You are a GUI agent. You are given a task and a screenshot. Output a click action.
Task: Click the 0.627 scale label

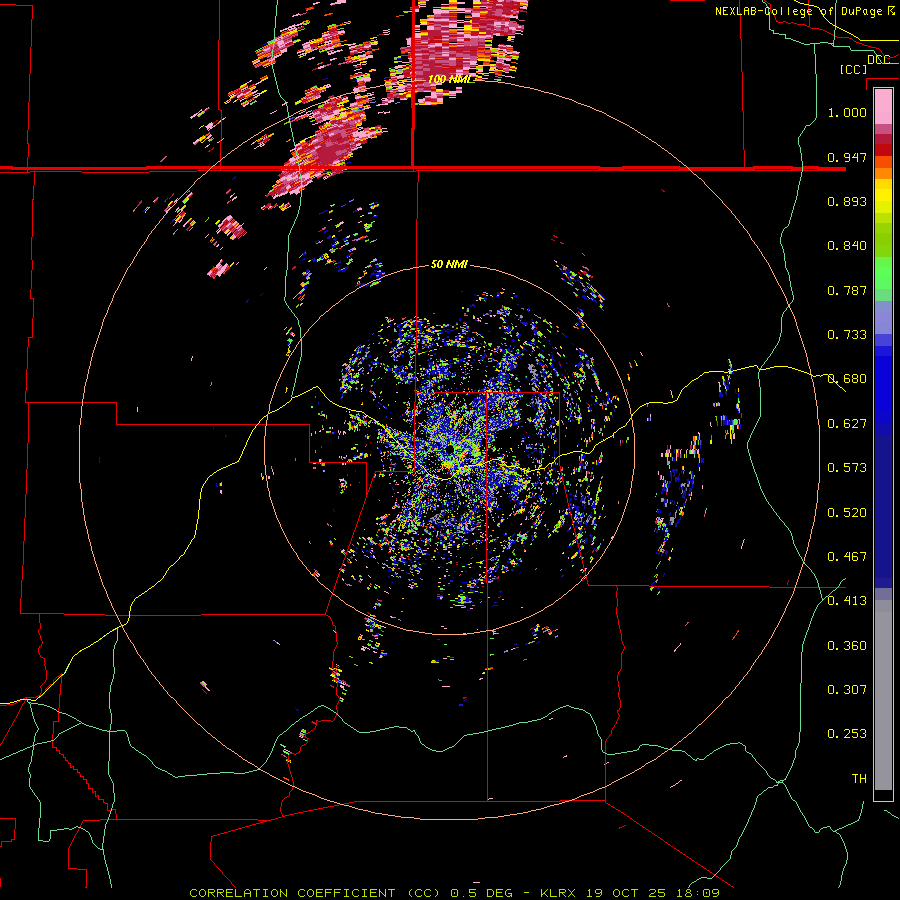point(847,424)
